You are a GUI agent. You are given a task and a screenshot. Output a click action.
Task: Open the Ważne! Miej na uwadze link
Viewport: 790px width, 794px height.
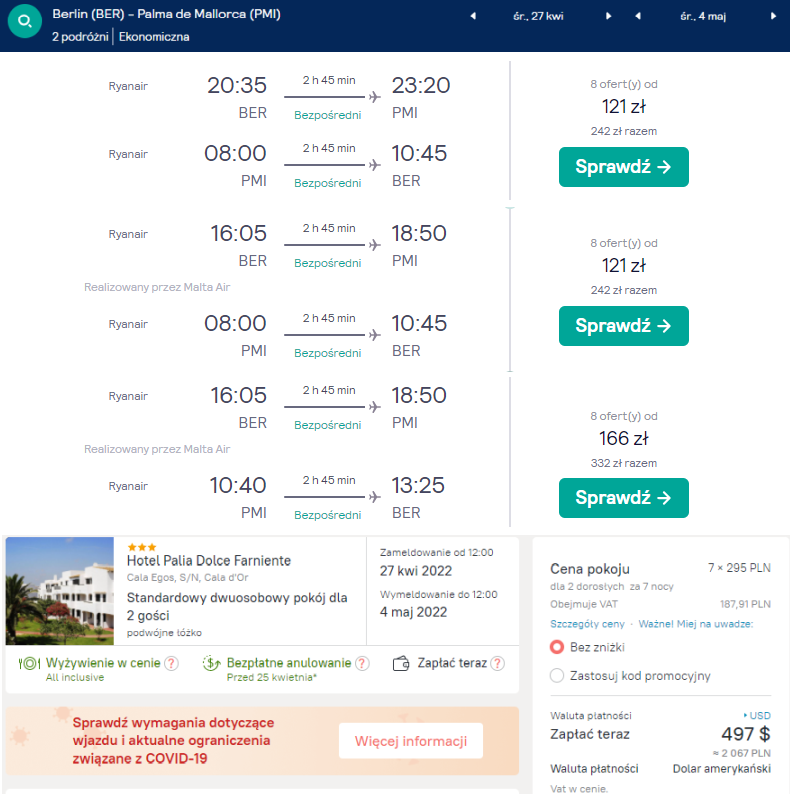tap(696, 624)
